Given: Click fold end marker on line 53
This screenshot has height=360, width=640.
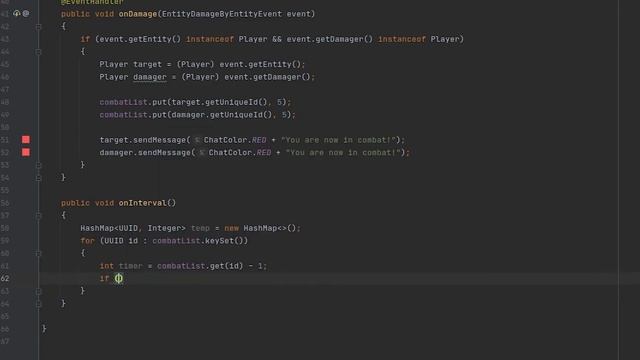Looking at the screenshot, I should (x=38, y=165).
